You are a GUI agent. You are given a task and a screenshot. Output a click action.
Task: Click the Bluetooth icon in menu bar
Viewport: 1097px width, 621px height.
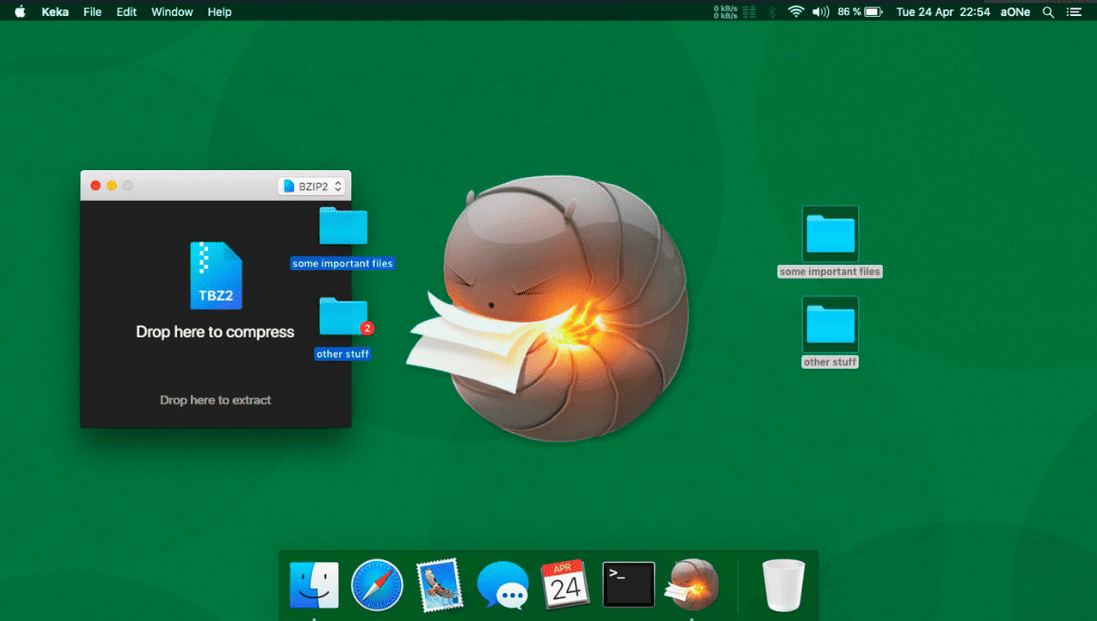pyautogui.click(x=772, y=12)
